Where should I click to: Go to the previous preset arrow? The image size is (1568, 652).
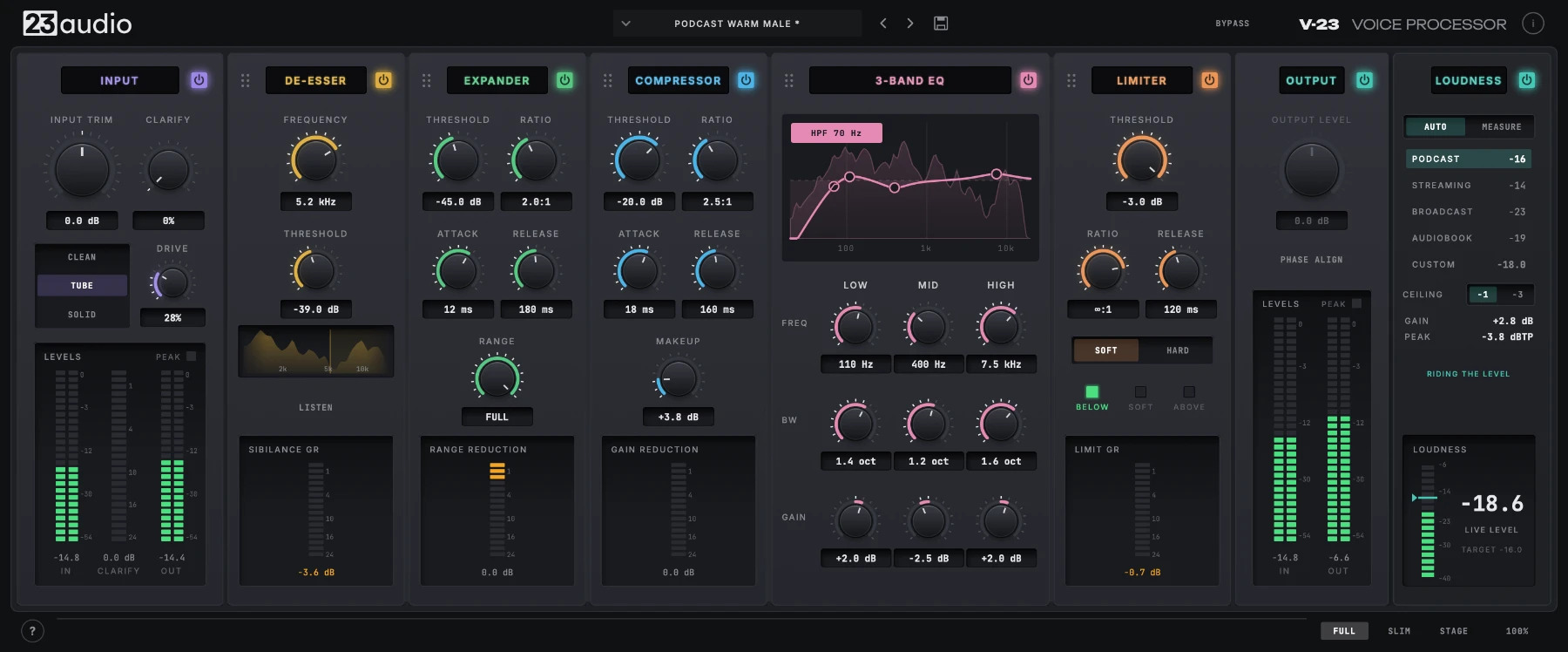[x=883, y=24]
